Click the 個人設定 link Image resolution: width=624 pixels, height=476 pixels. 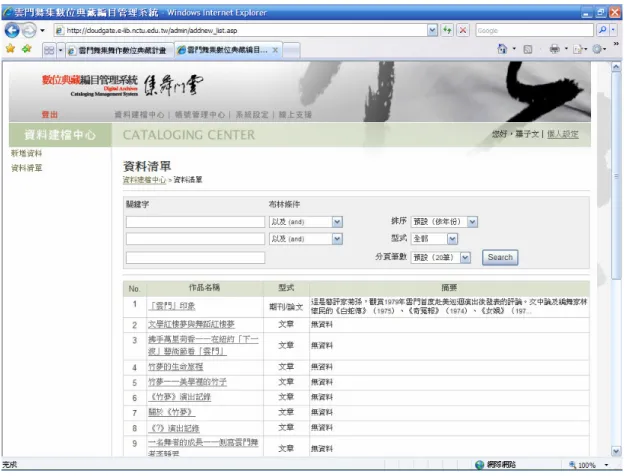tap(562, 134)
